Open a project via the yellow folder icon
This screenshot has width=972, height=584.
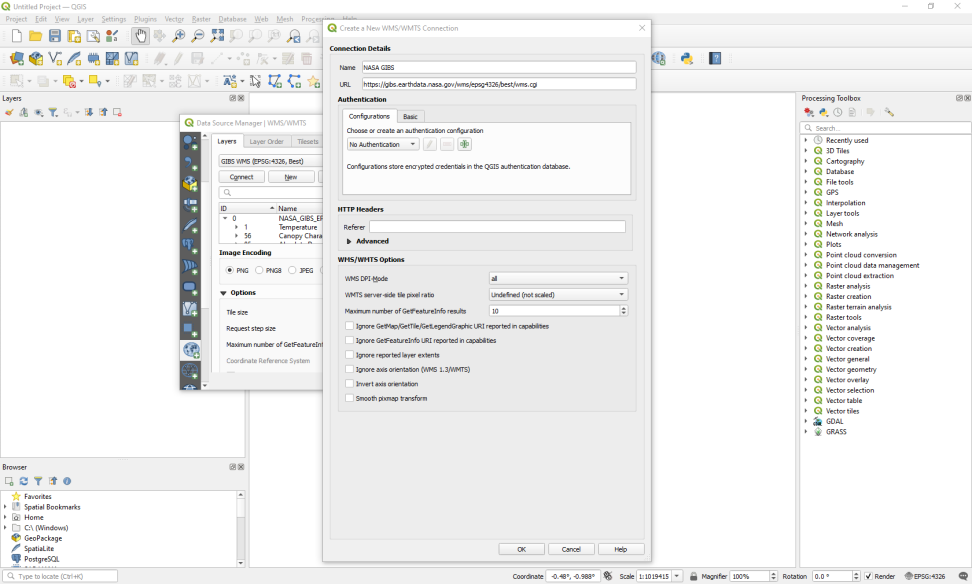36,36
